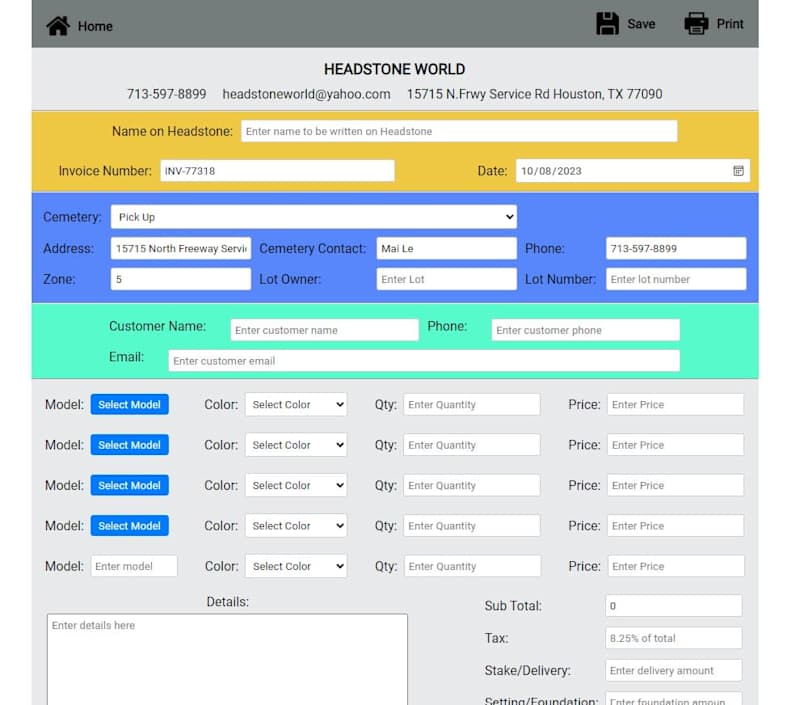
Task: Click the Save floppy disk icon
Action: (x=607, y=23)
